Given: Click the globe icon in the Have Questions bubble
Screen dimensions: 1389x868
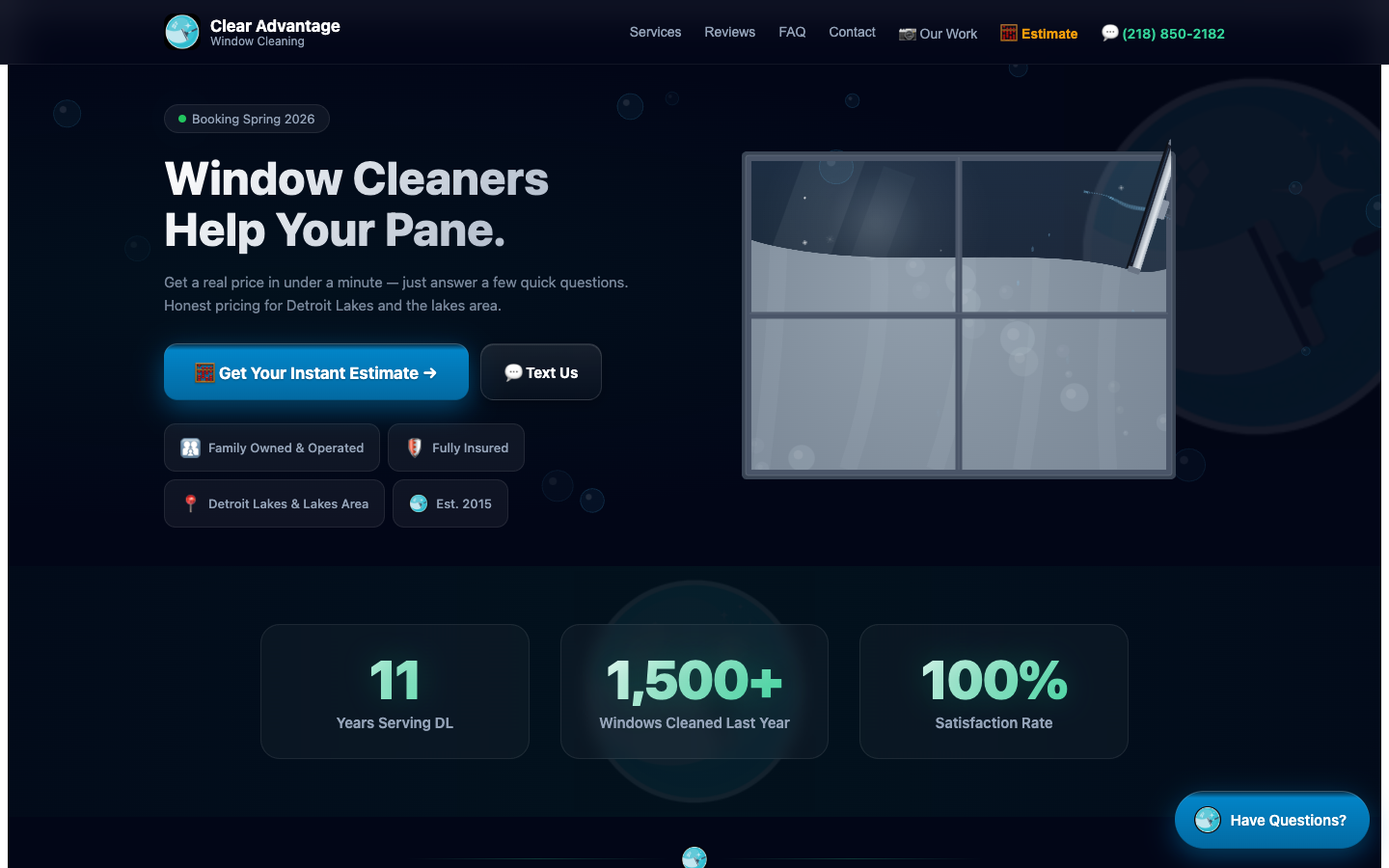Looking at the screenshot, I should [x=1207, y=820].
